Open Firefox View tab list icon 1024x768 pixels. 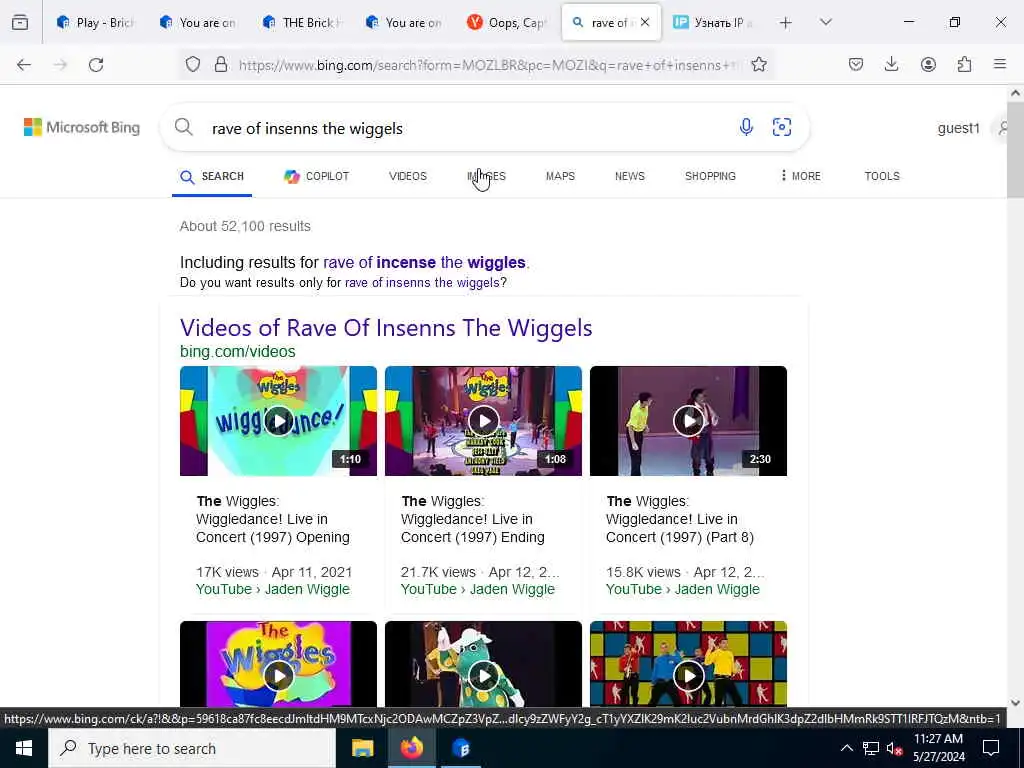[20, 23]
